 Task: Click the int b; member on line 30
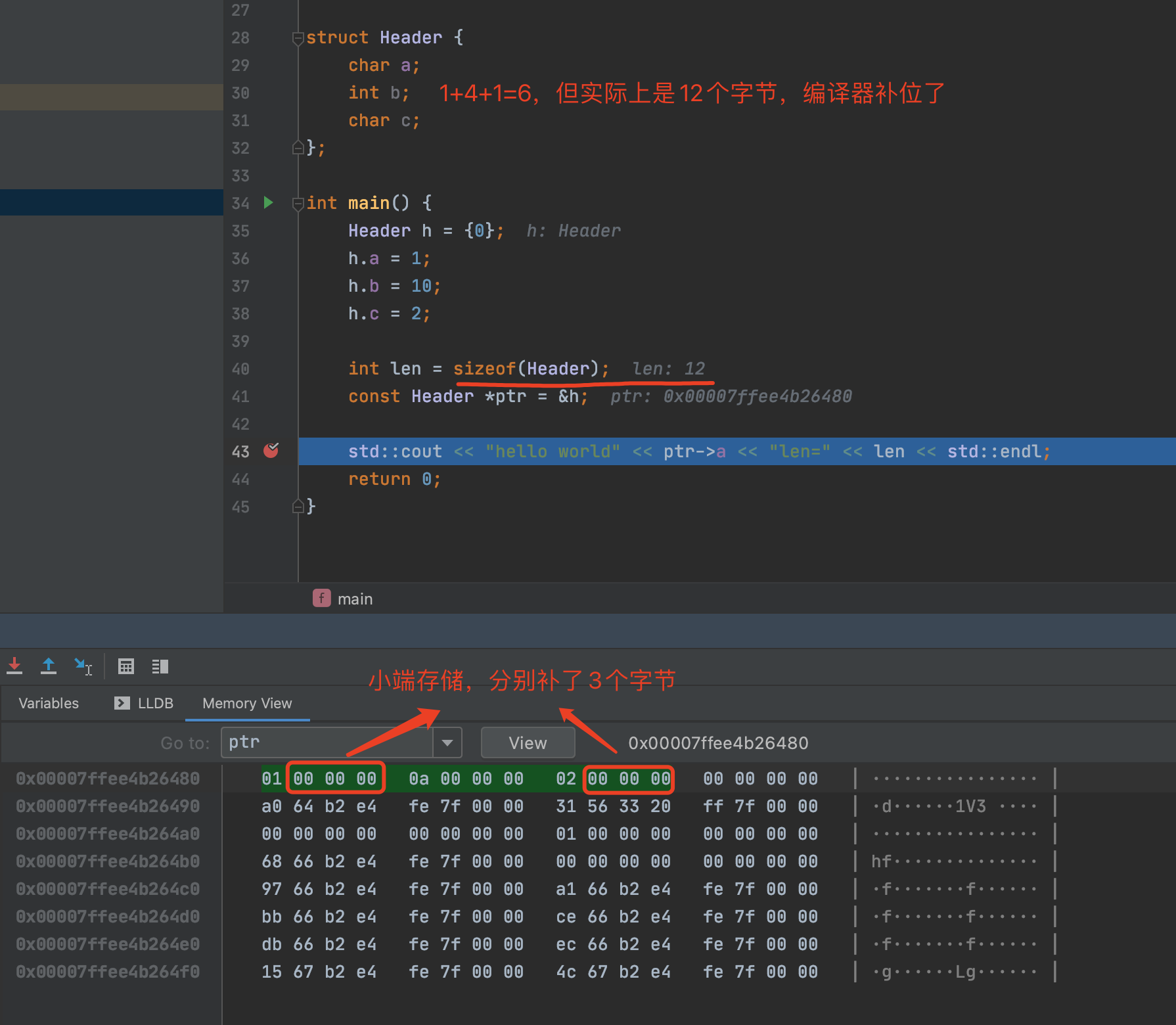tap(378, 93)
